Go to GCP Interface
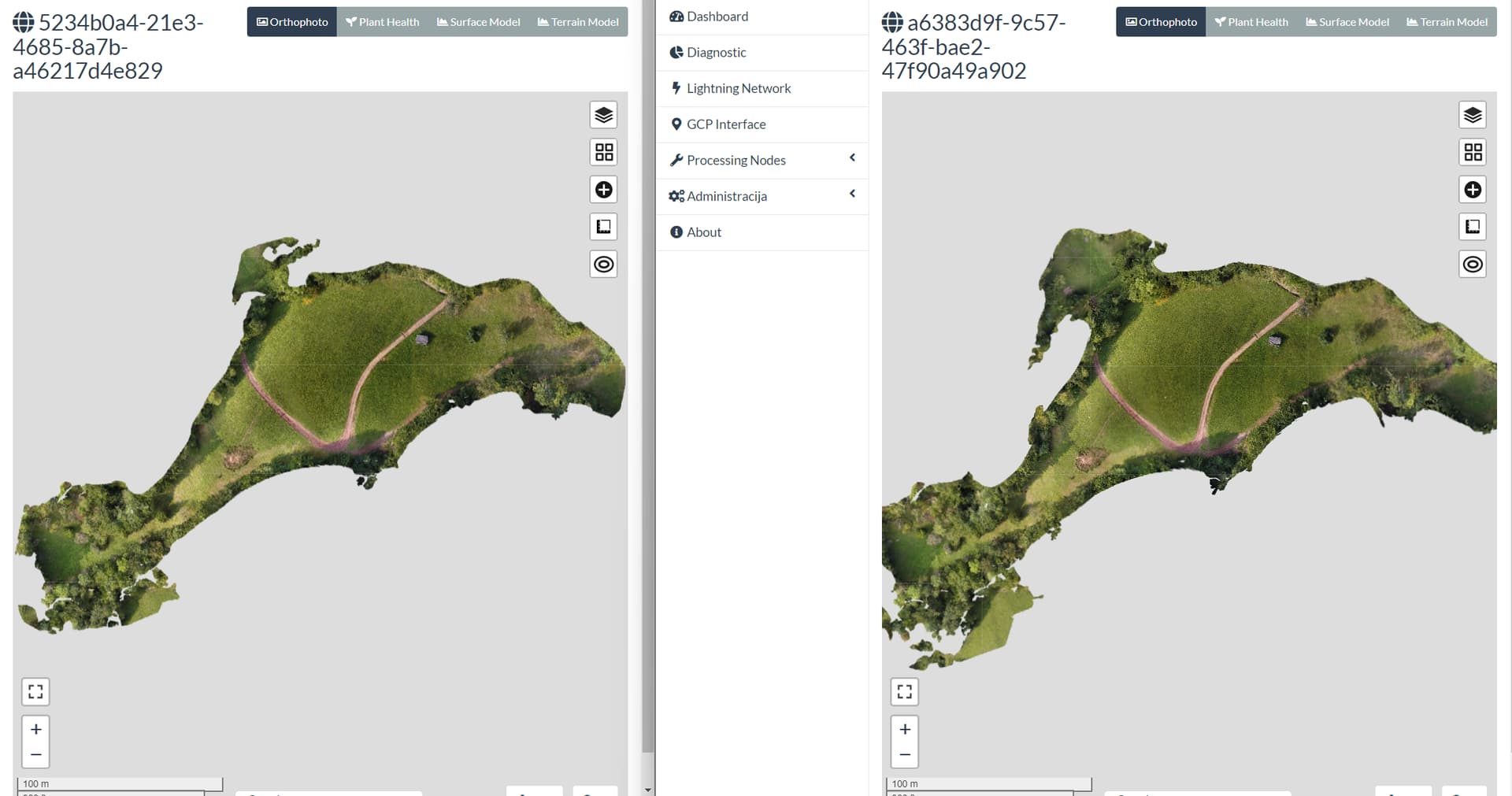1512x796 pixels. point(725,124)
